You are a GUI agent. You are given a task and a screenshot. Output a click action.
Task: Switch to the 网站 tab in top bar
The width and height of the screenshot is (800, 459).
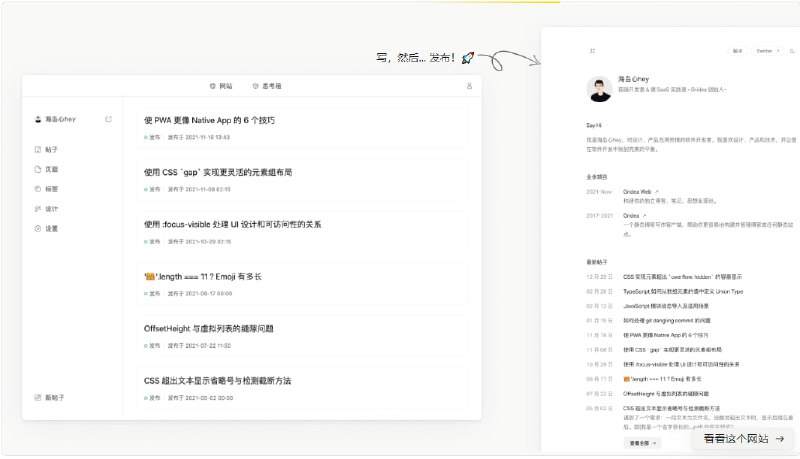221,86
